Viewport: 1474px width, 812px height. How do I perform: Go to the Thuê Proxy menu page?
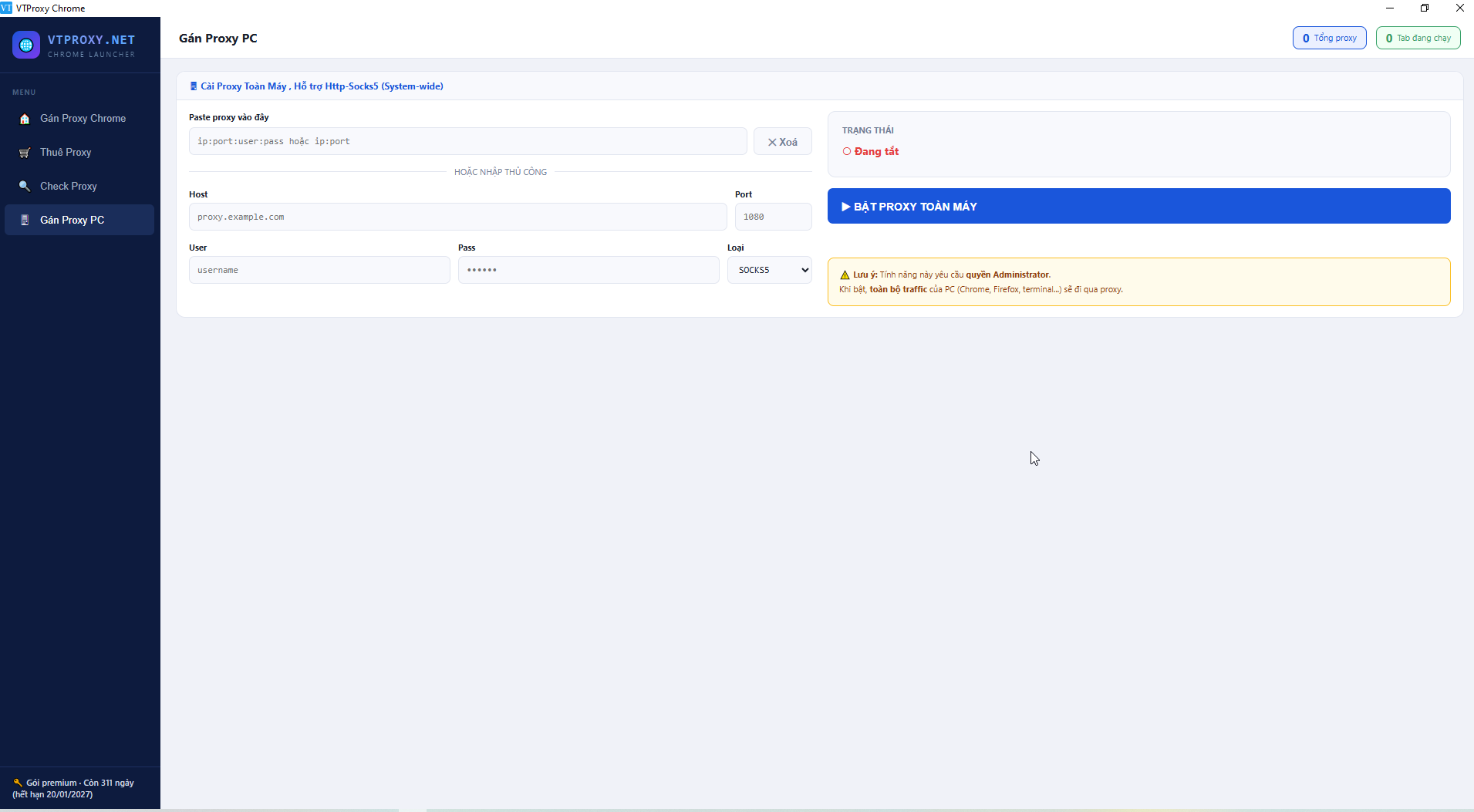click(x=66, y=153)
